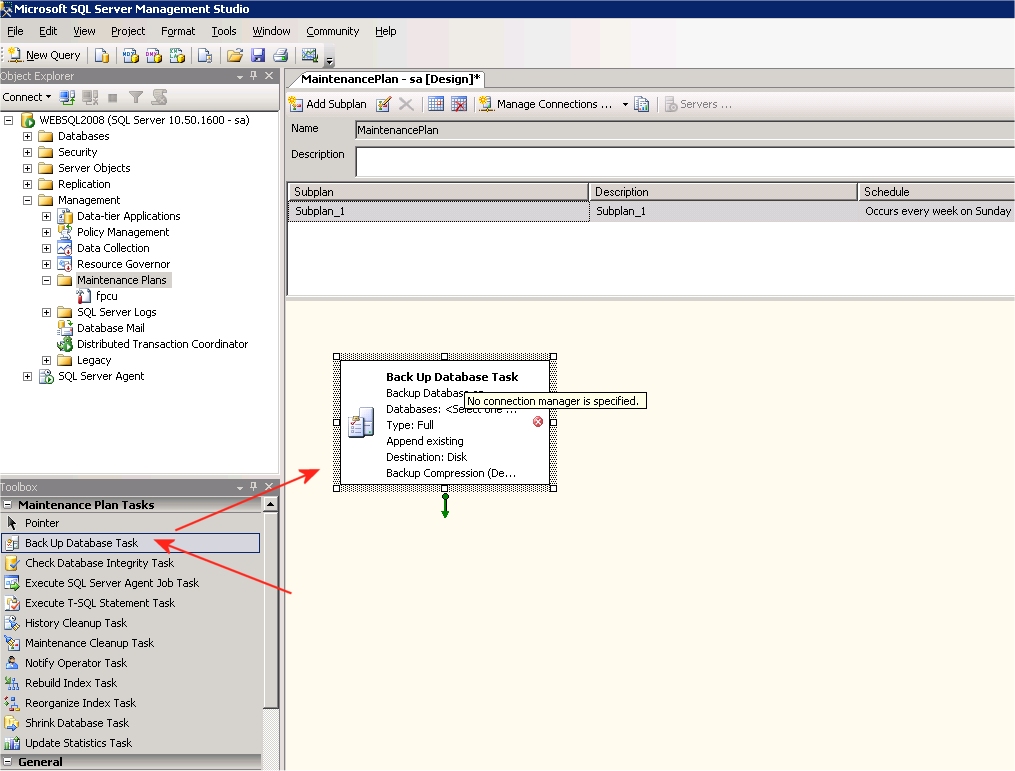This screenshot has height=771, width=1015.
Task: Click the Add Subplan button
Action: pos(328,104)
